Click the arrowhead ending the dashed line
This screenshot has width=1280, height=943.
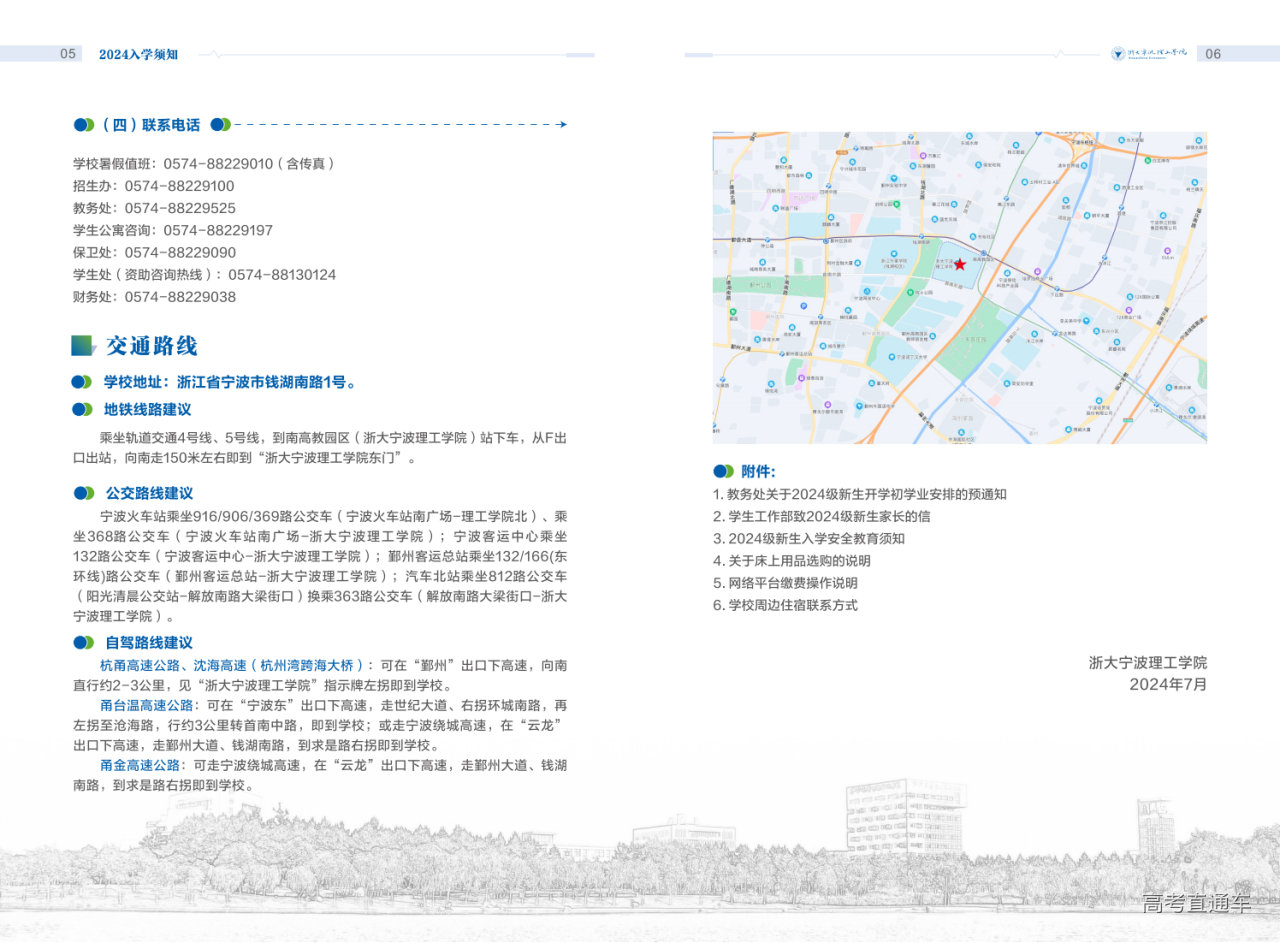tap(563, 125)
